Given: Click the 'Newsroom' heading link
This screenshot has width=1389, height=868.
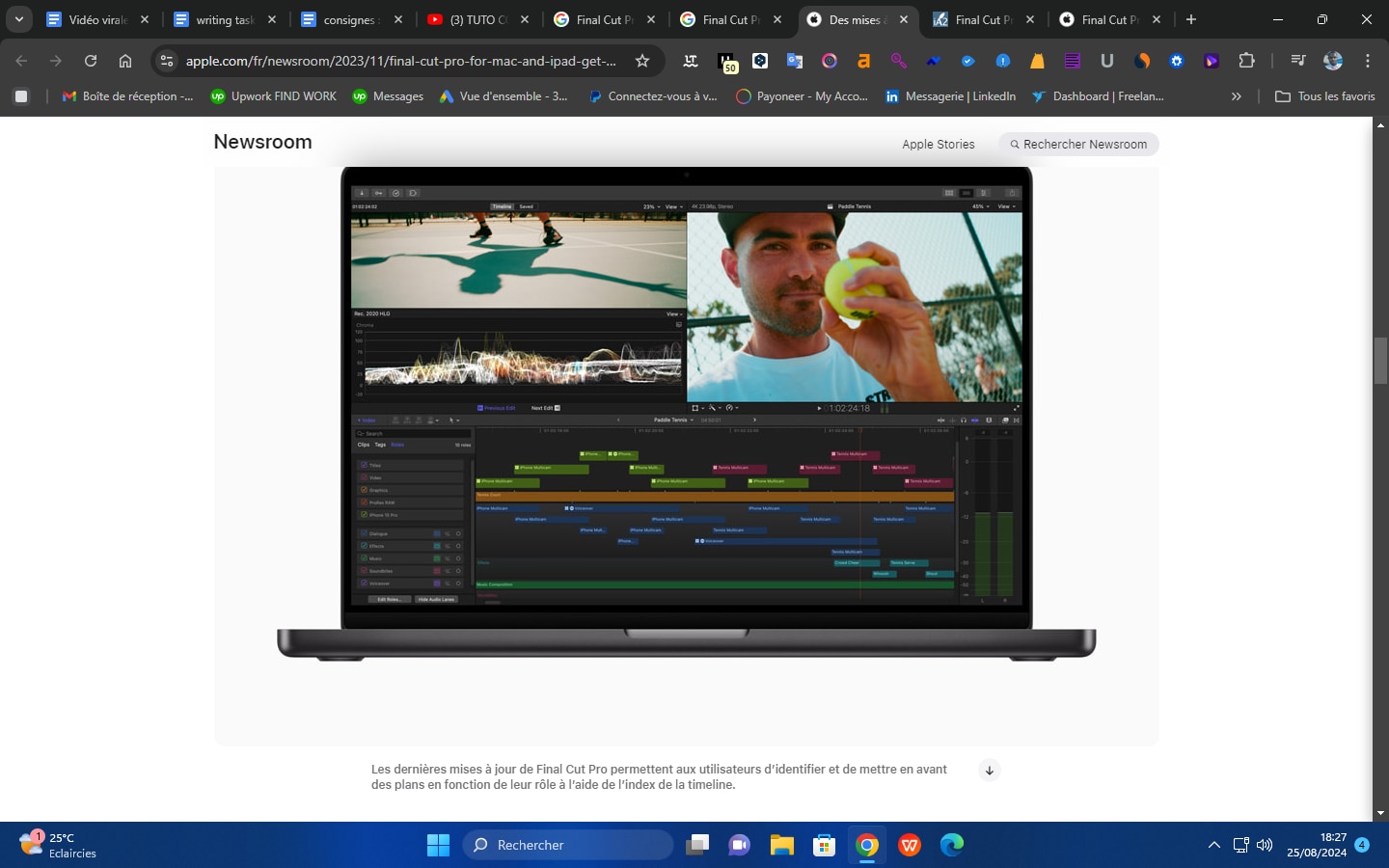Looking at the screenshot, I should pos(262,142).
